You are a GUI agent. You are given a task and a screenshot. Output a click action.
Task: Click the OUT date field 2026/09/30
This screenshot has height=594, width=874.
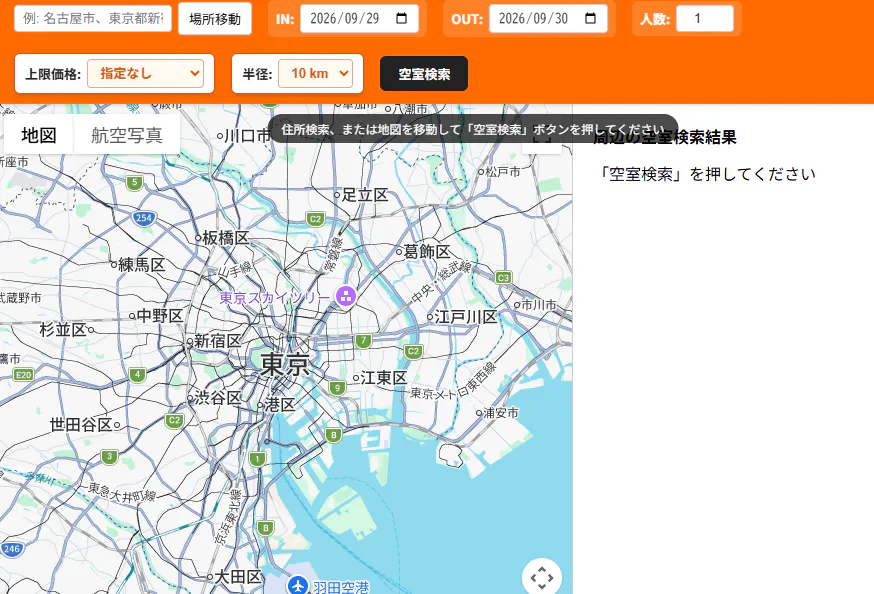[548, 18]
